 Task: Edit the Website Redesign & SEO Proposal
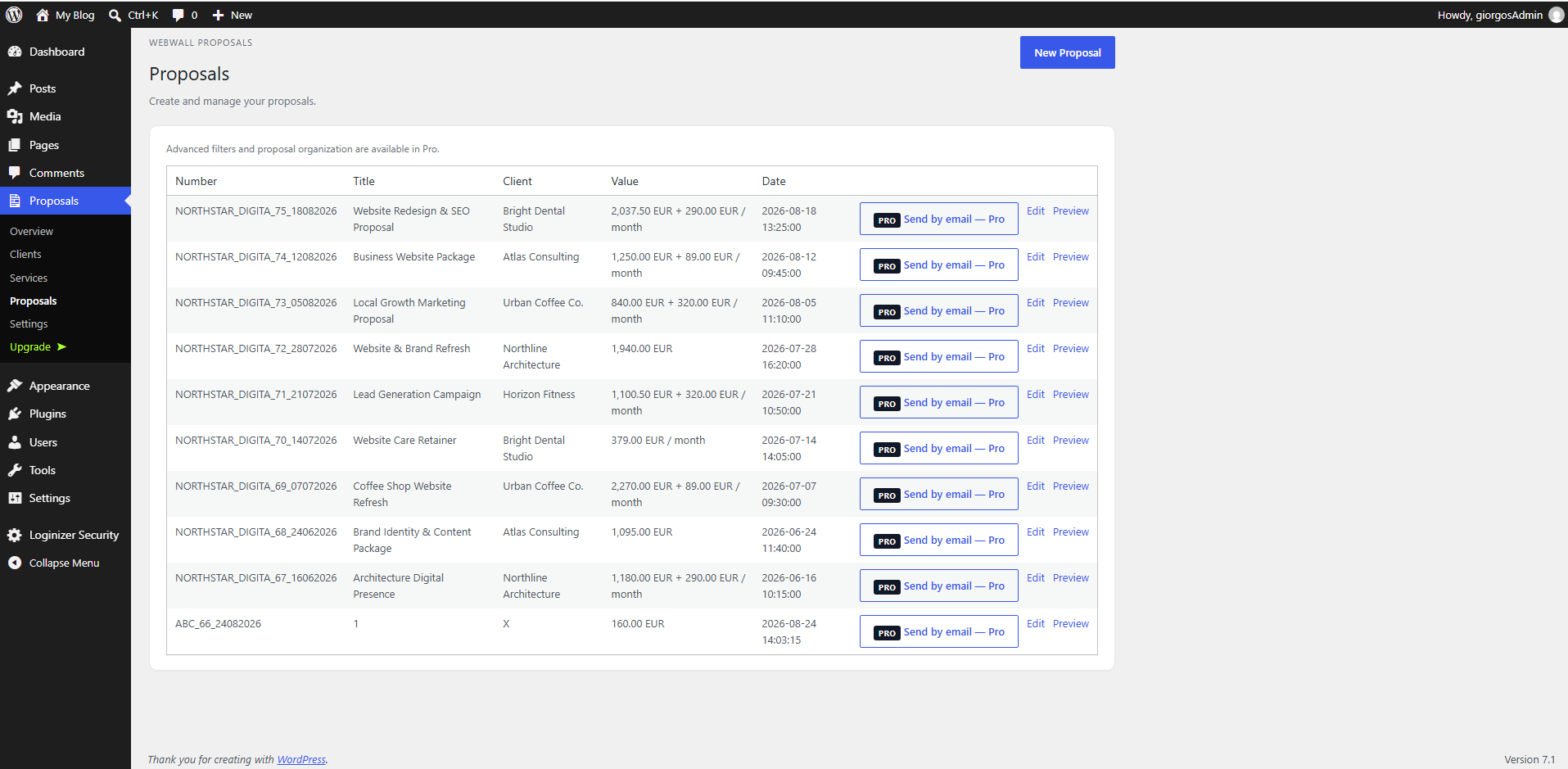pos(1036,210)
